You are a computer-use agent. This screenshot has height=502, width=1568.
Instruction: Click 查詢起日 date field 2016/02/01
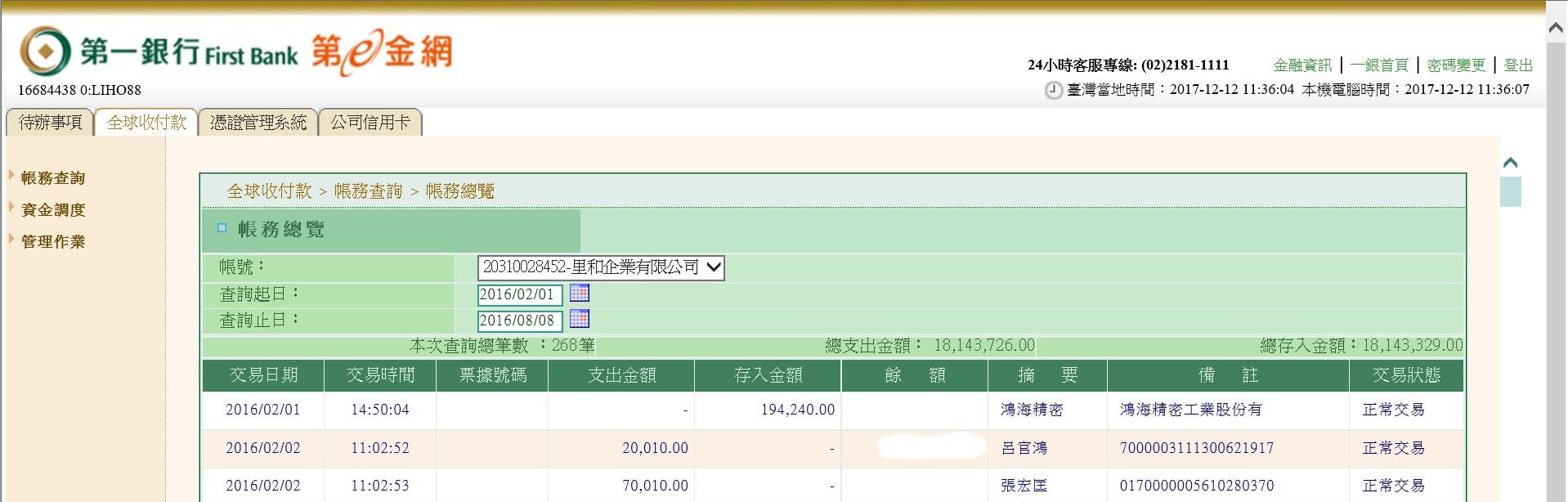coord(520,294)
